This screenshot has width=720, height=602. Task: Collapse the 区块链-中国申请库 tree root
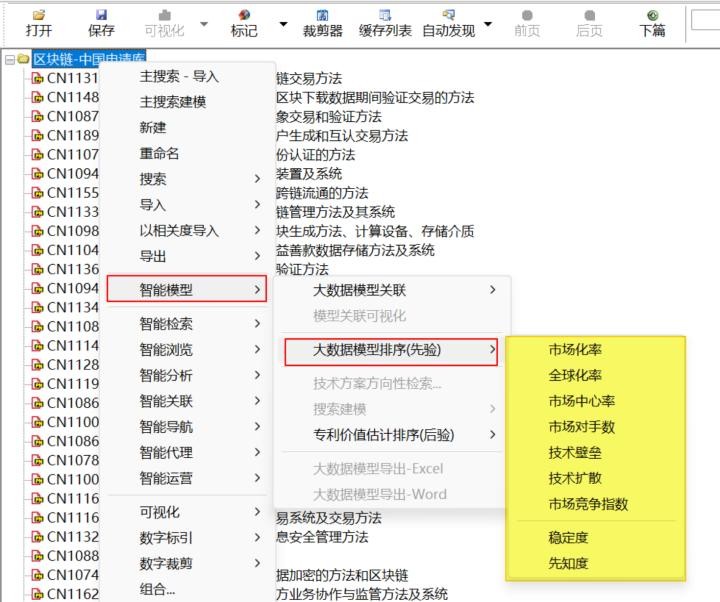(x=9, y=60)
